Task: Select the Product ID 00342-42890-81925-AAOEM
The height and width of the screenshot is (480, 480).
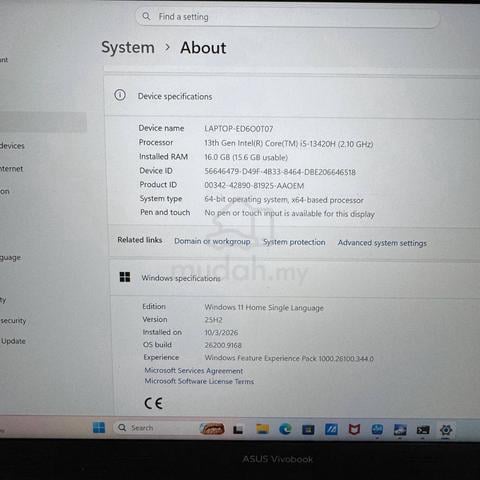Action: pos(254,186)
